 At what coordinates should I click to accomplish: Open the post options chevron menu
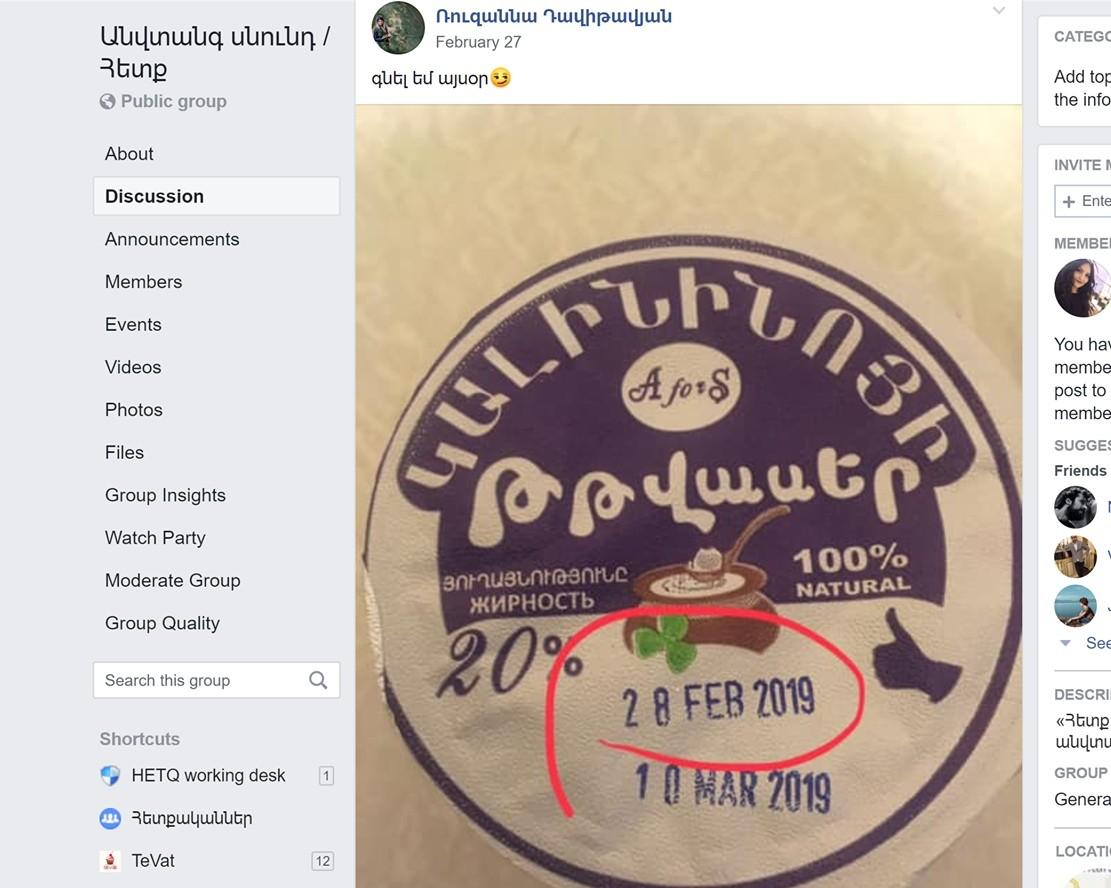tap(998, 11)
